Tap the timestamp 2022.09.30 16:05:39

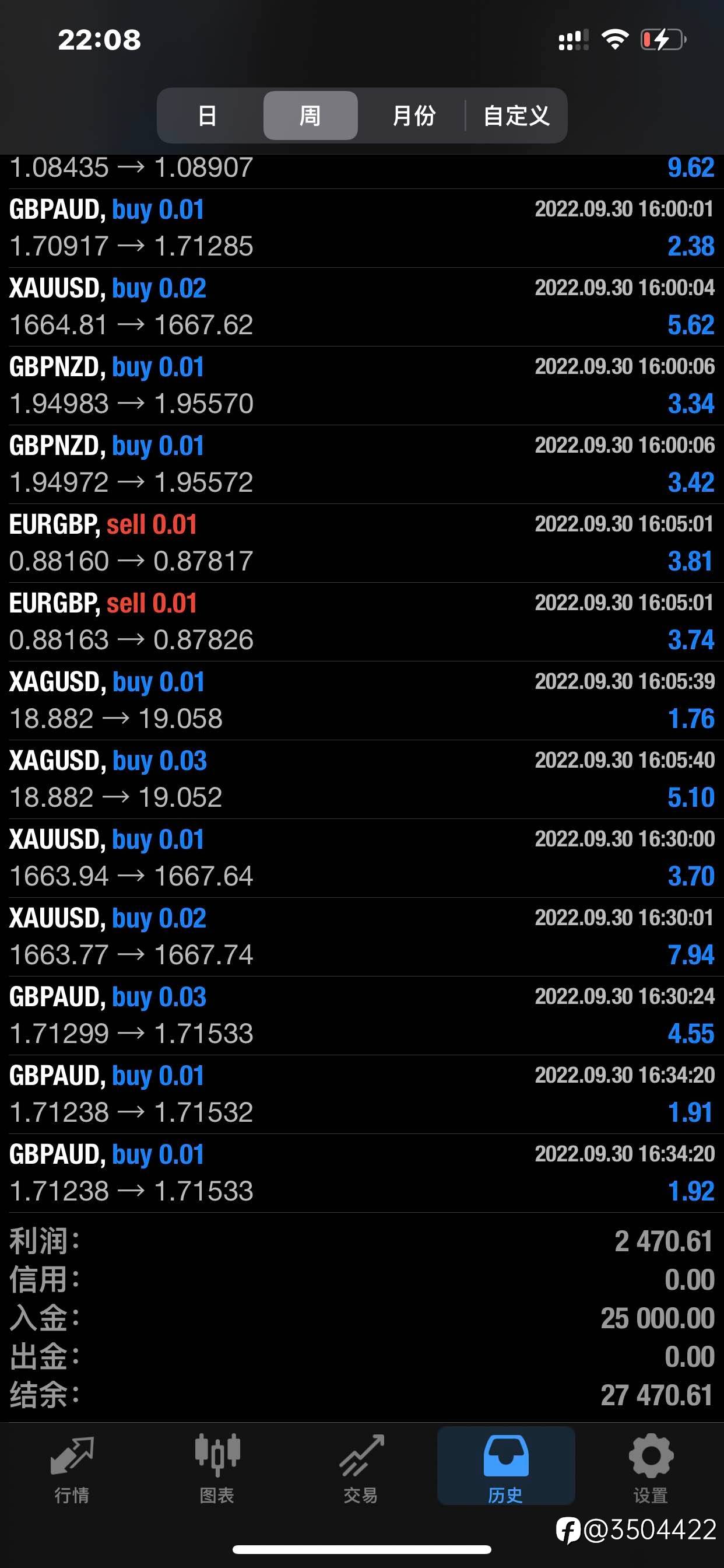625,681
